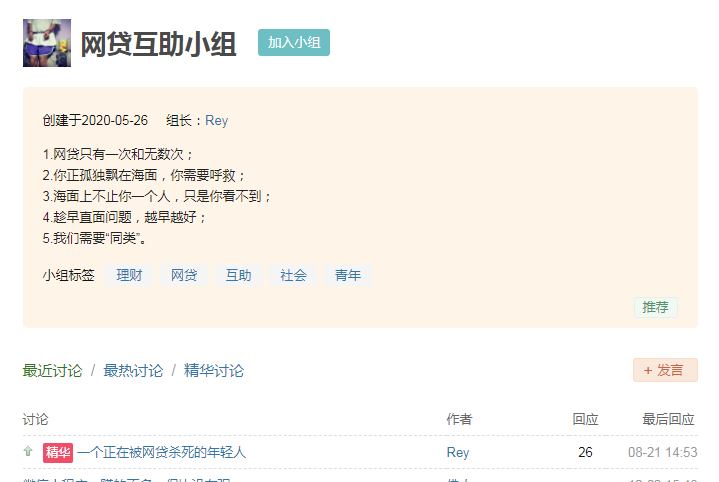This screenshot has width=719, height=482.
Task: Select the 青年 group tag
Action: [348, 275]
